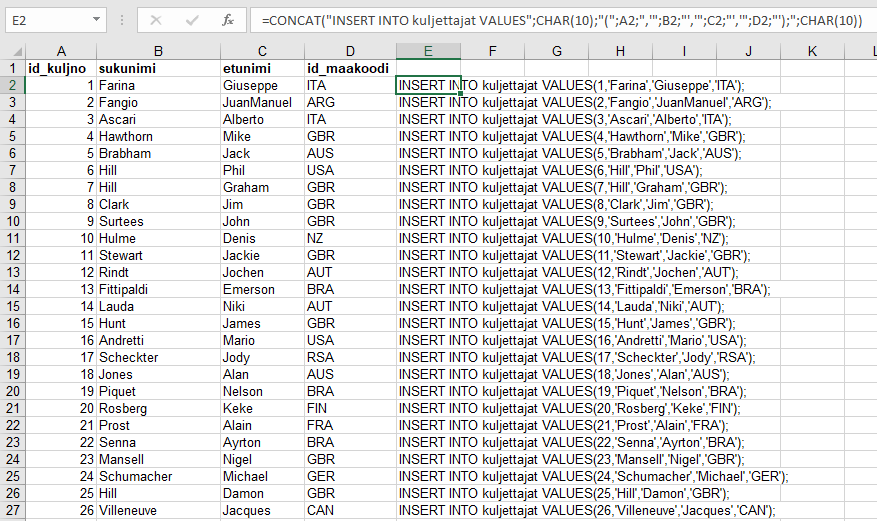Select cell containing Hawthorn

pyautogui.click(x=158, y=136)
